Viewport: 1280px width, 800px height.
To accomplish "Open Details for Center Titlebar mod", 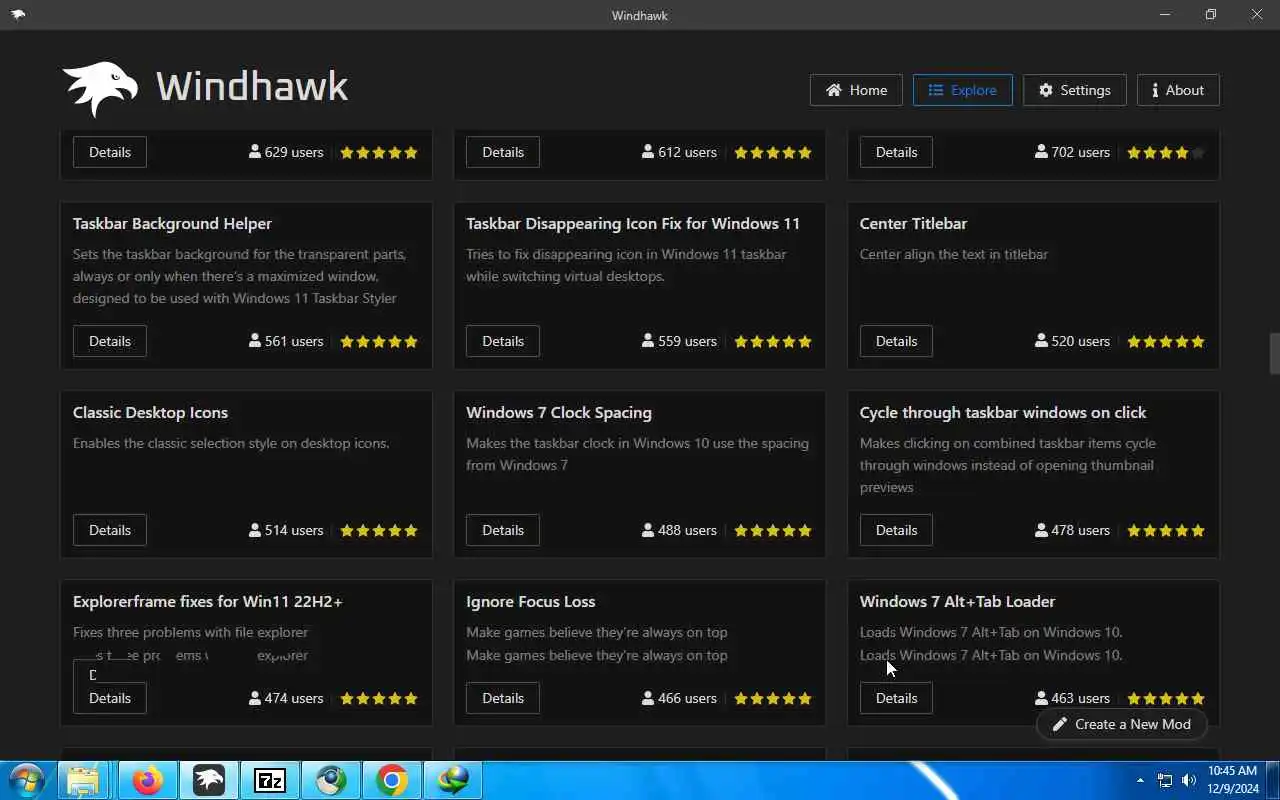I will coord(896,341).
